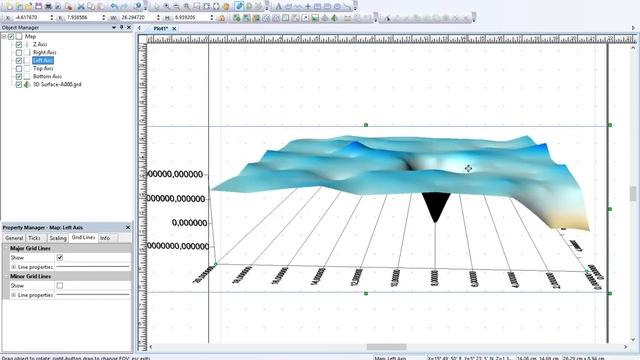The width and height of the screenshot is (640, 360).
Task: Expand Major Grid Lines line properties
Action: coord(13,267)
